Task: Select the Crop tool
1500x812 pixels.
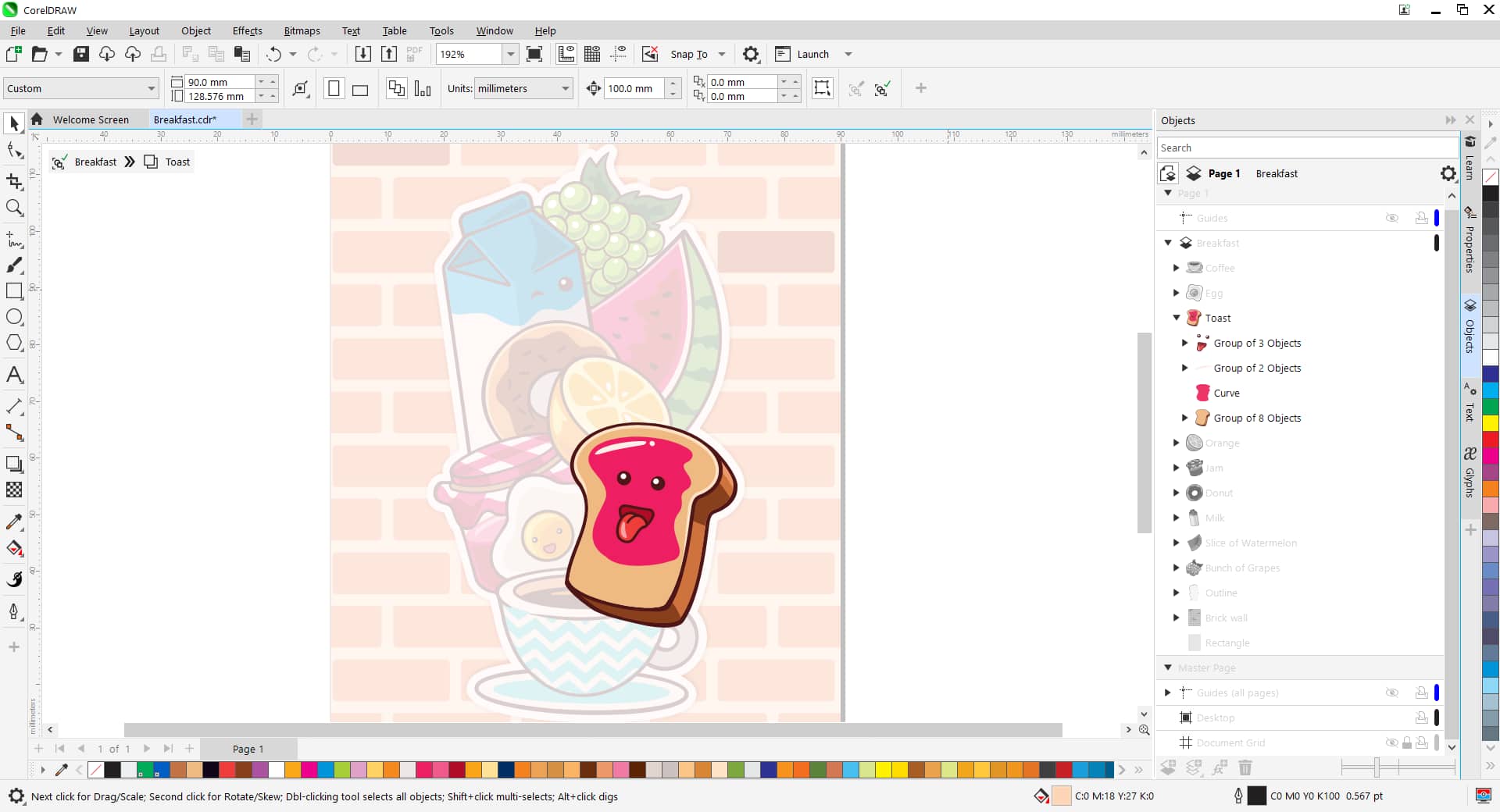Action: click(14, 181)
